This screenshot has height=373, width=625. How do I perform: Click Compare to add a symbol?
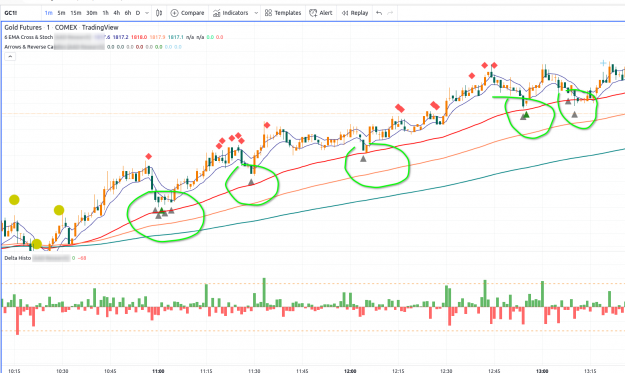187,13
